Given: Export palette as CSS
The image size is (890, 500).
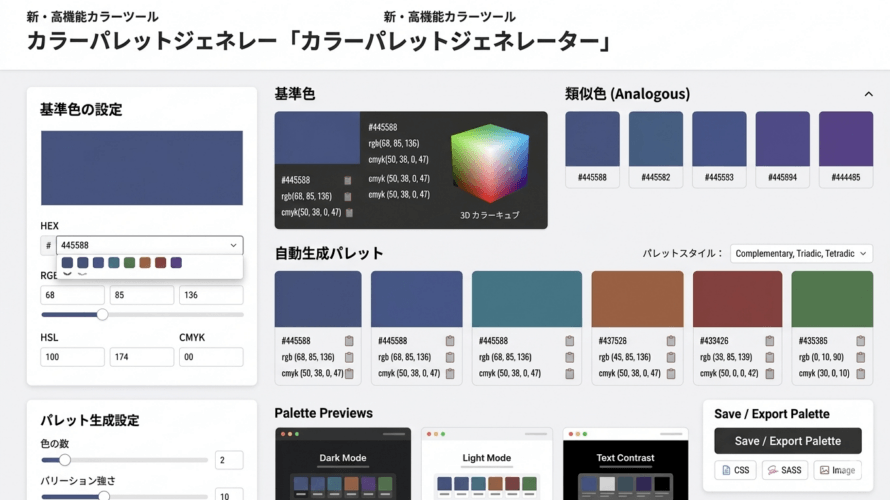Looking at the screenshot, I should (x=735, y=470).
